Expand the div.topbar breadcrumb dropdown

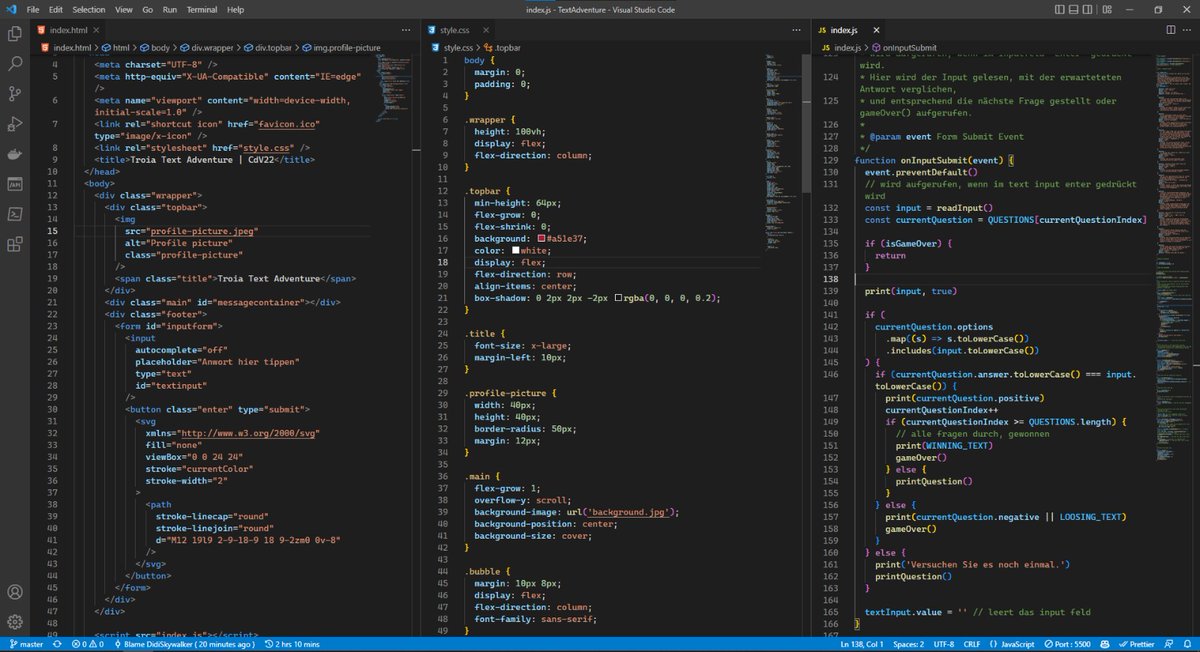[x=270, y=47]
